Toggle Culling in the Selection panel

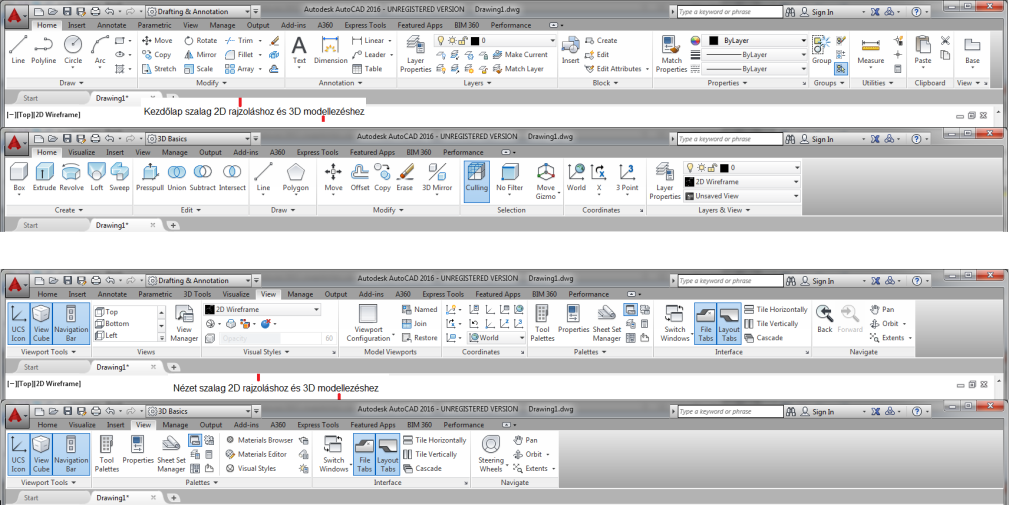(477, 180)
